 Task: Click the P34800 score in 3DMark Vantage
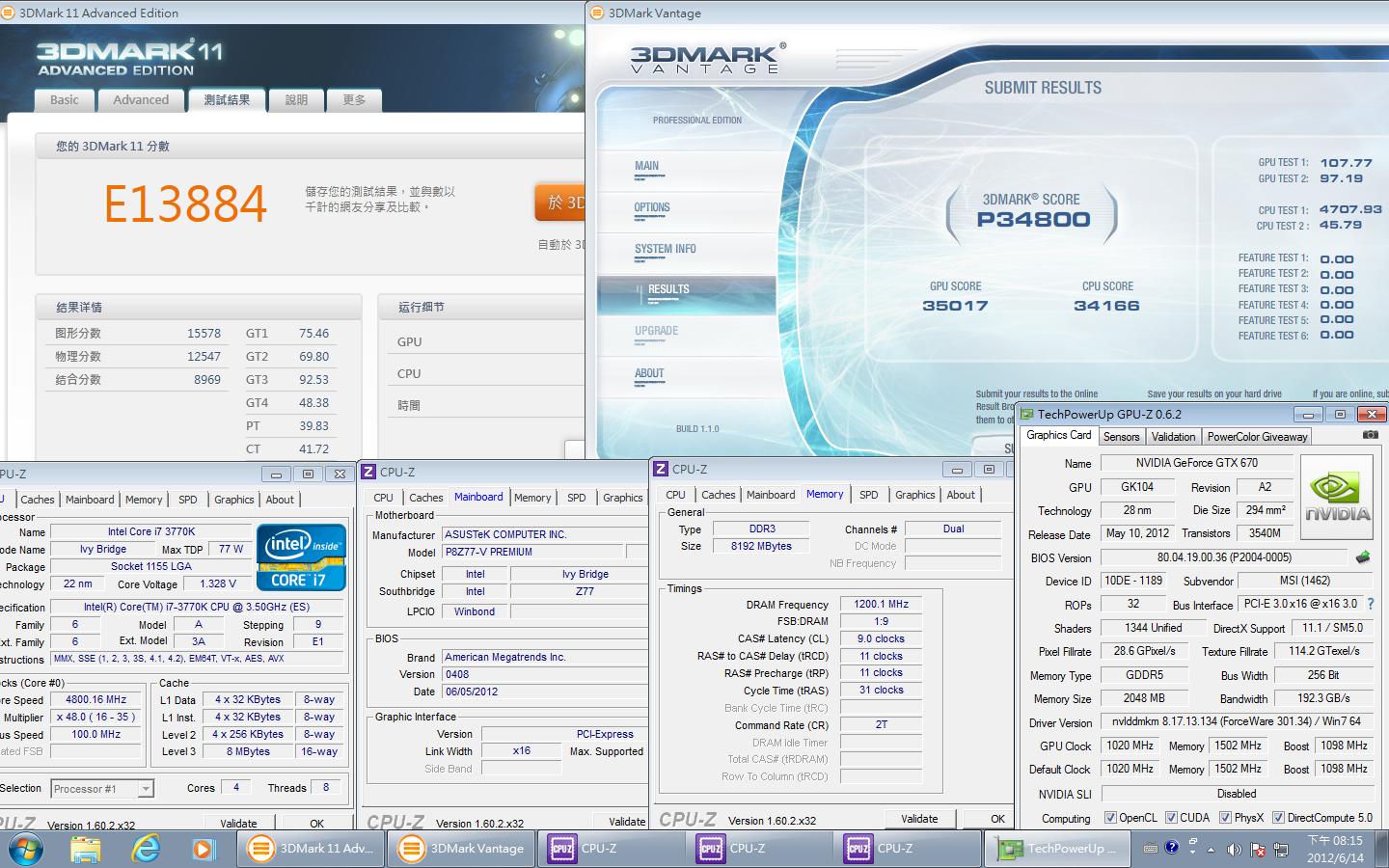(1033, 220)
